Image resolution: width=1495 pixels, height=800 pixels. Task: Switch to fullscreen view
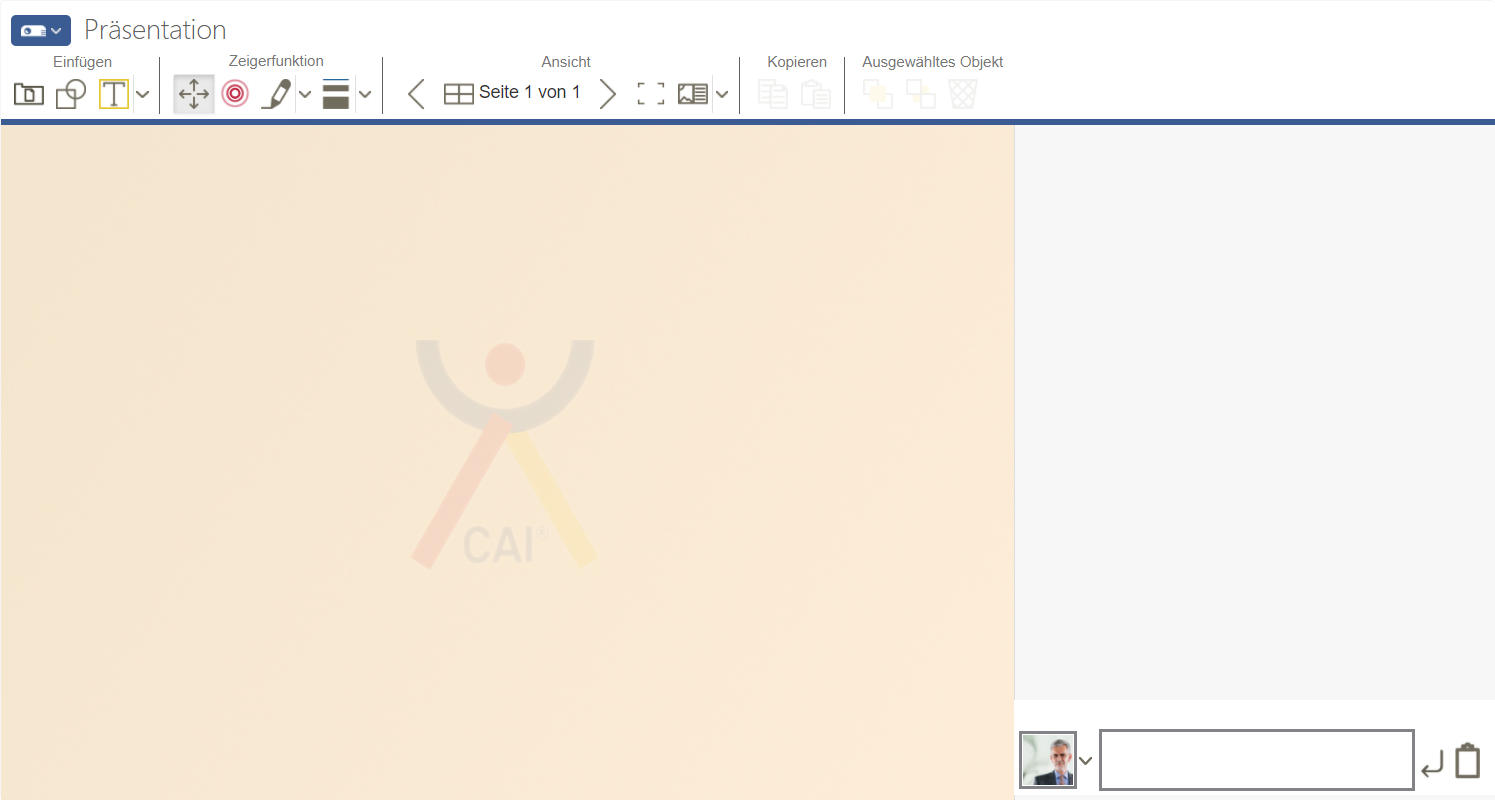pyautogui.click(x=651, y=94)
